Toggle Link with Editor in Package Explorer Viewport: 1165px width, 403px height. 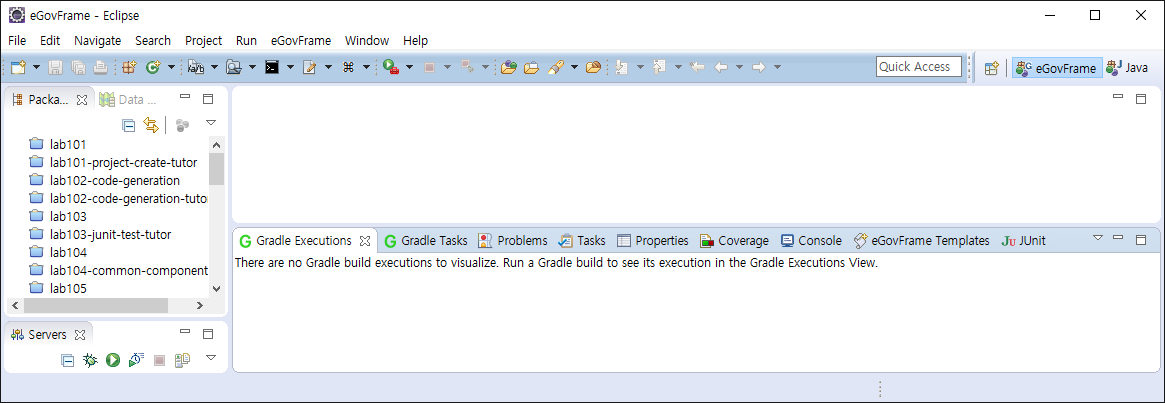point(150,125)
